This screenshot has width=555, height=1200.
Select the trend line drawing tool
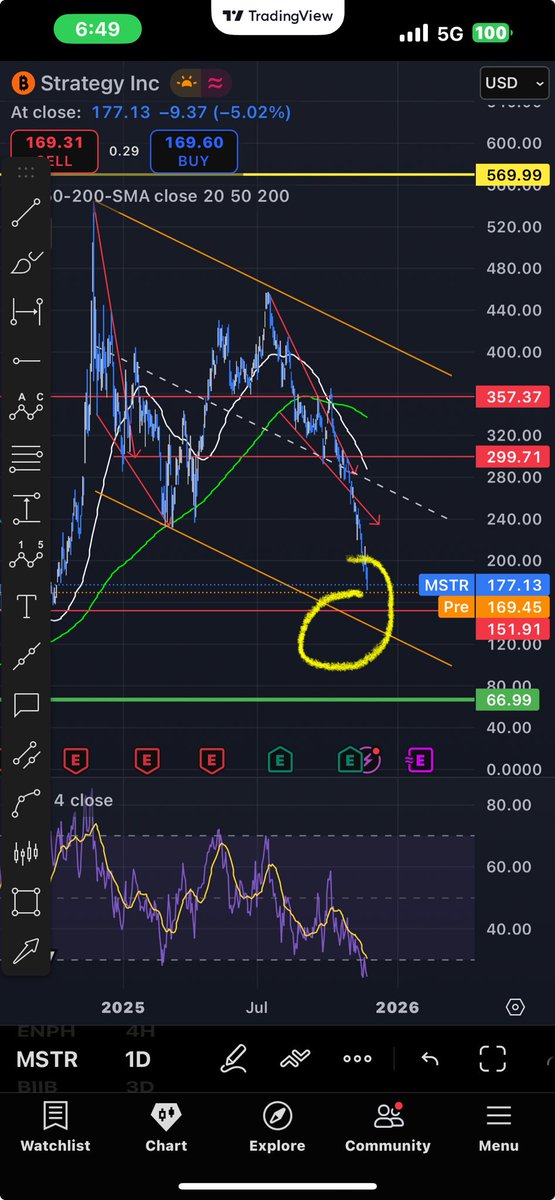pos(26,213)
